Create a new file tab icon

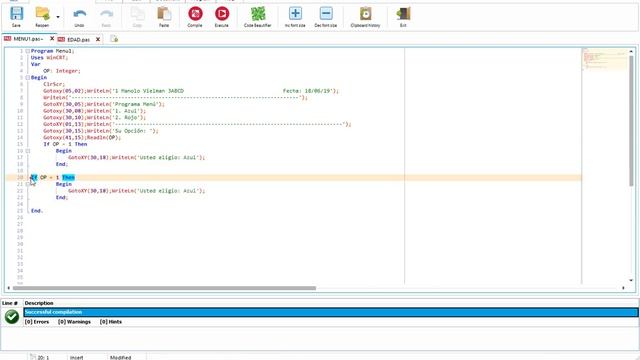pos(114,39)
